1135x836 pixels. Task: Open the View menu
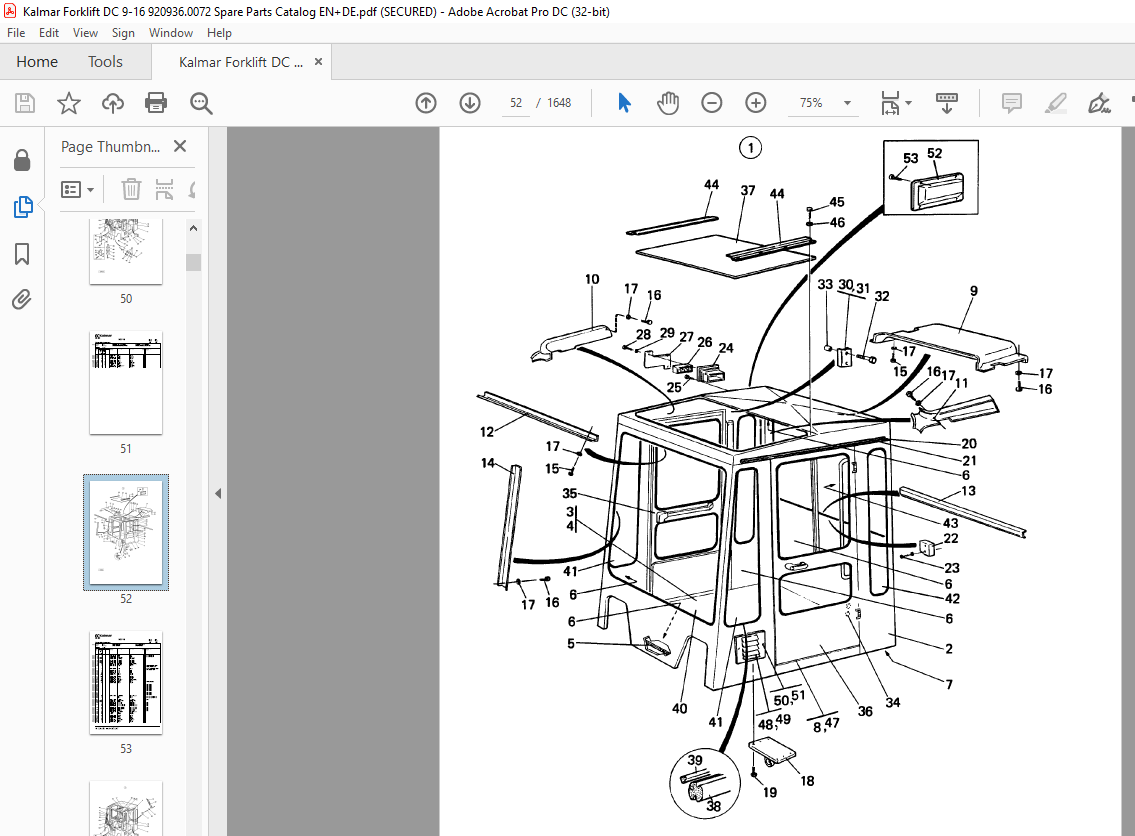[x=85, y=33]
